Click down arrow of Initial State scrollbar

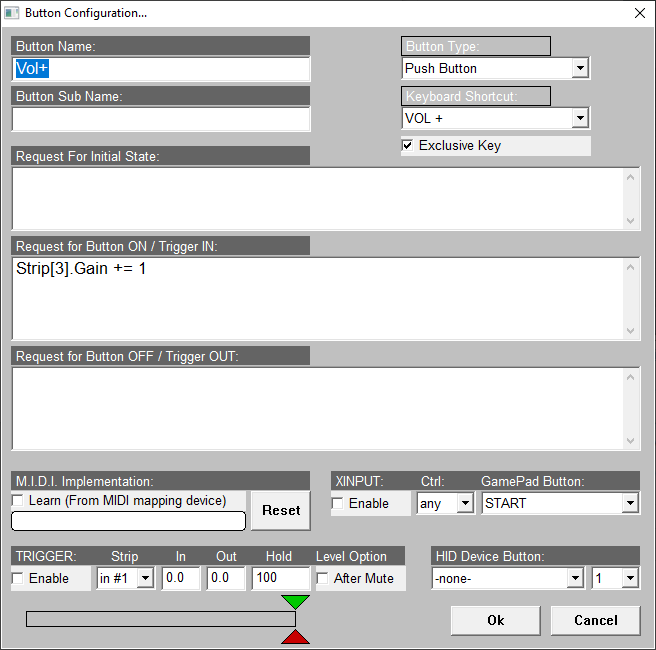point(630,220)
